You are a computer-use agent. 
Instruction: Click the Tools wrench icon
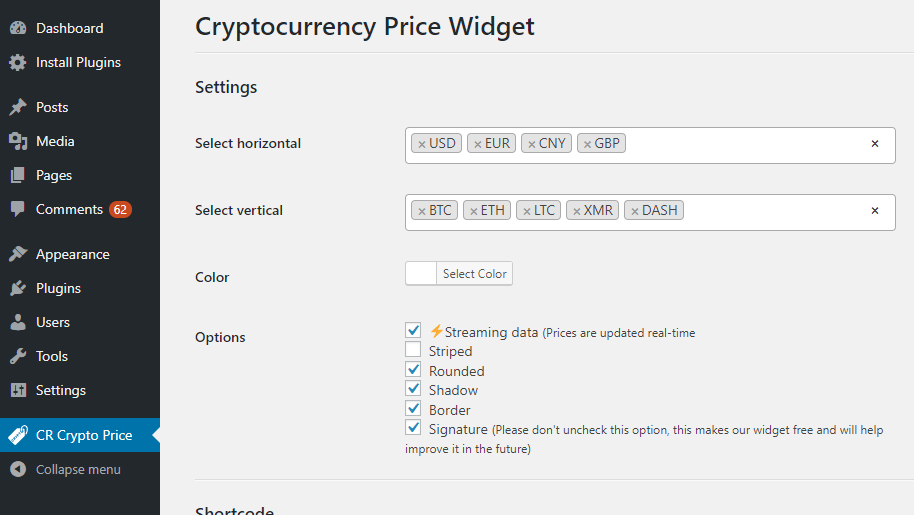coord(18,356)
